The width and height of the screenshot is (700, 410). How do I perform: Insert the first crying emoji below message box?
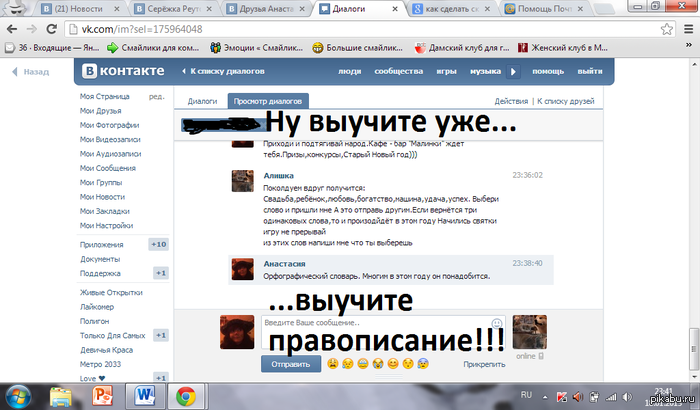[x=332, y=364]
